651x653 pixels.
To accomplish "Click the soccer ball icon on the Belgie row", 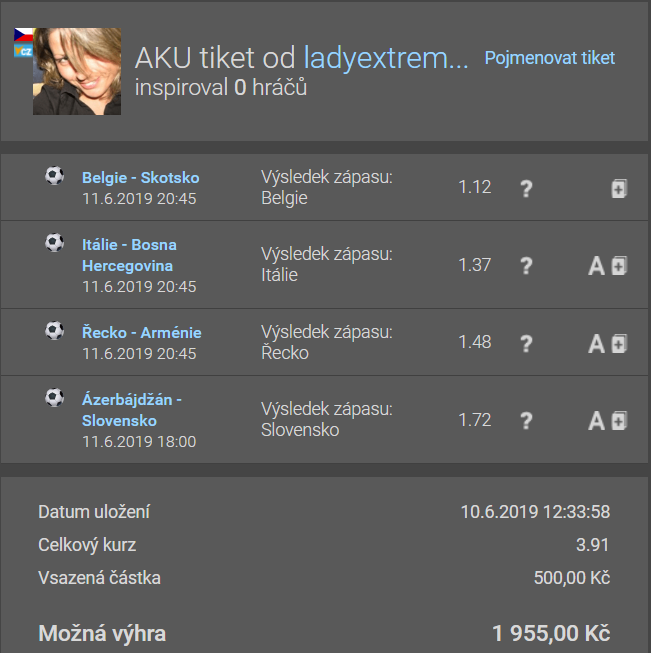I will (55, 176).
